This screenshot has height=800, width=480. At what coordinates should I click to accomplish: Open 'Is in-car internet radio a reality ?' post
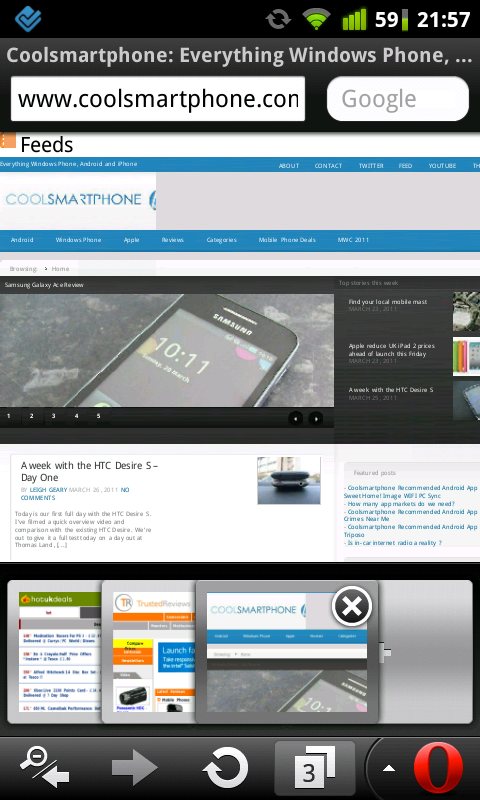tap(393, 543)
